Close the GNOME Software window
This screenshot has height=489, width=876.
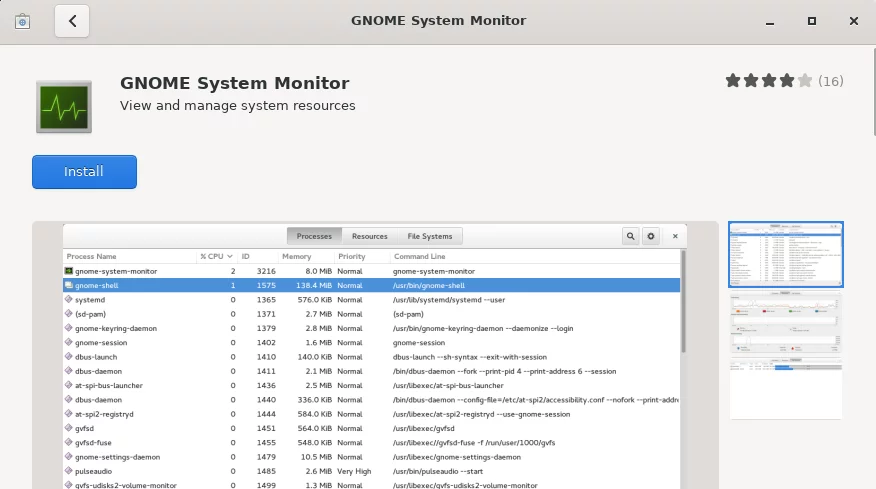[854, 21]
